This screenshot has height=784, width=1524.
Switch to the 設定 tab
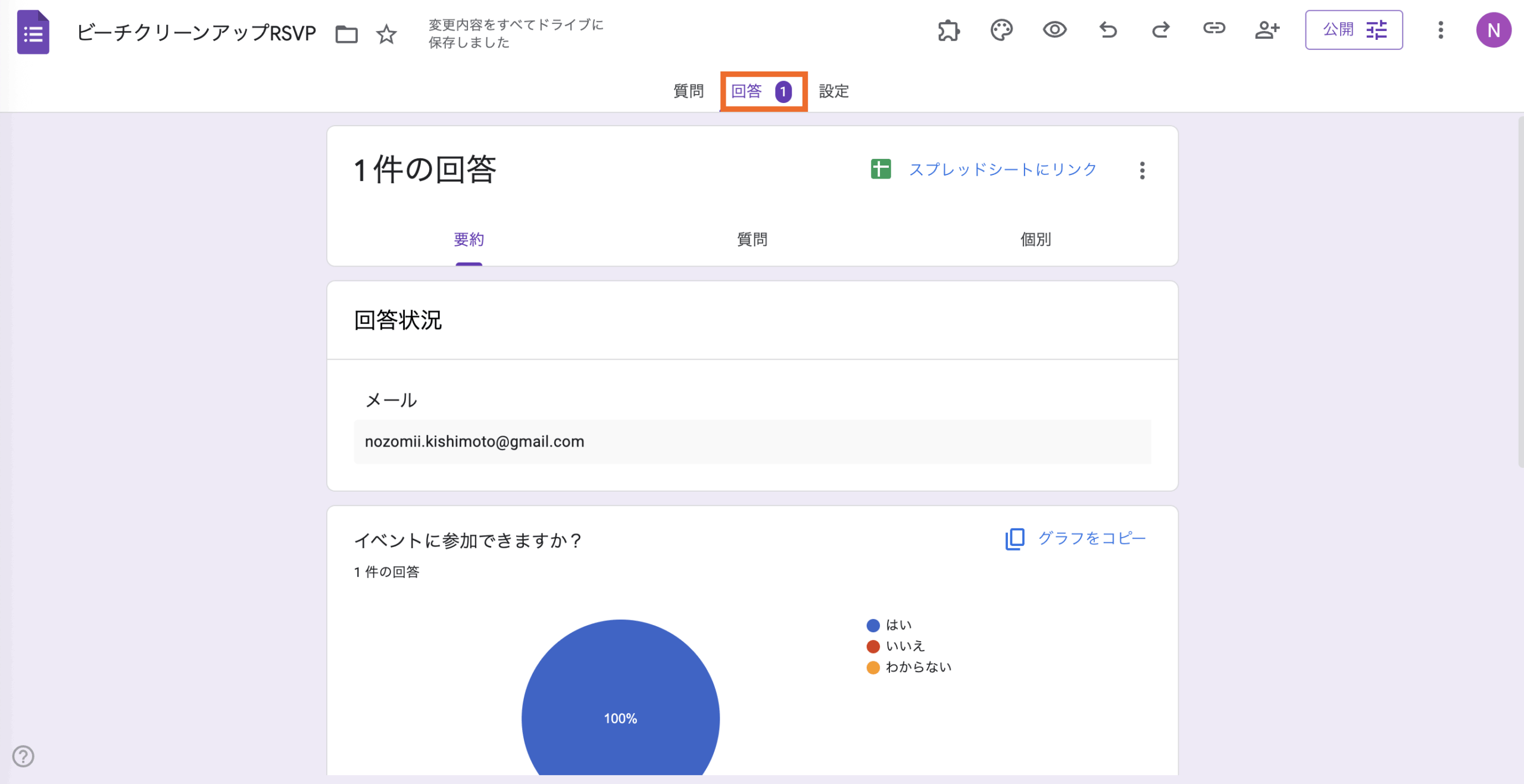point(833,91)
